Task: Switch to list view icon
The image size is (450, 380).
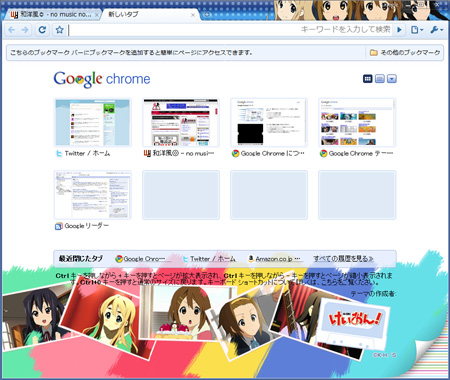Action: point(380,79)
